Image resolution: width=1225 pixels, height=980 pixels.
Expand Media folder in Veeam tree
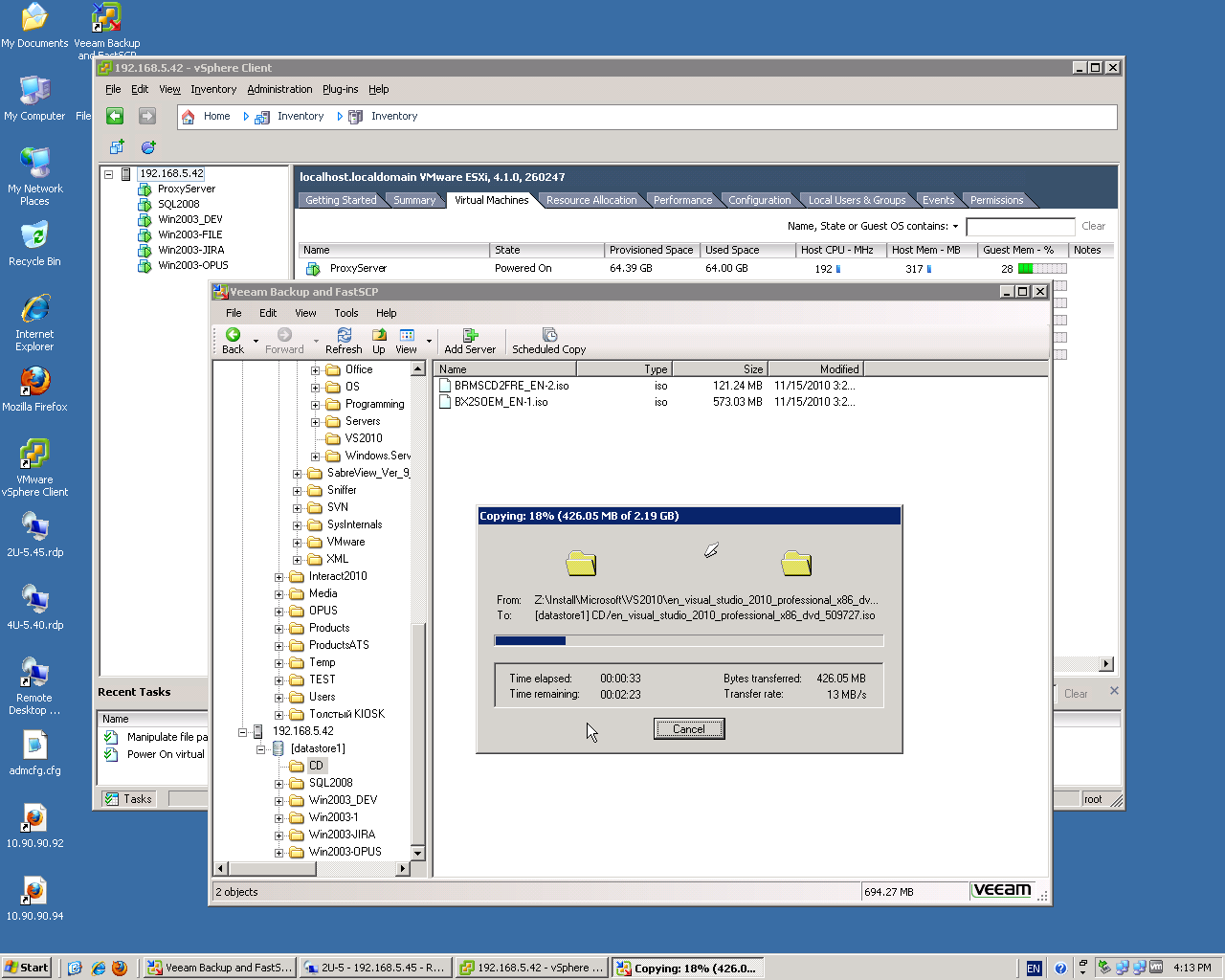tap(279, 594)
